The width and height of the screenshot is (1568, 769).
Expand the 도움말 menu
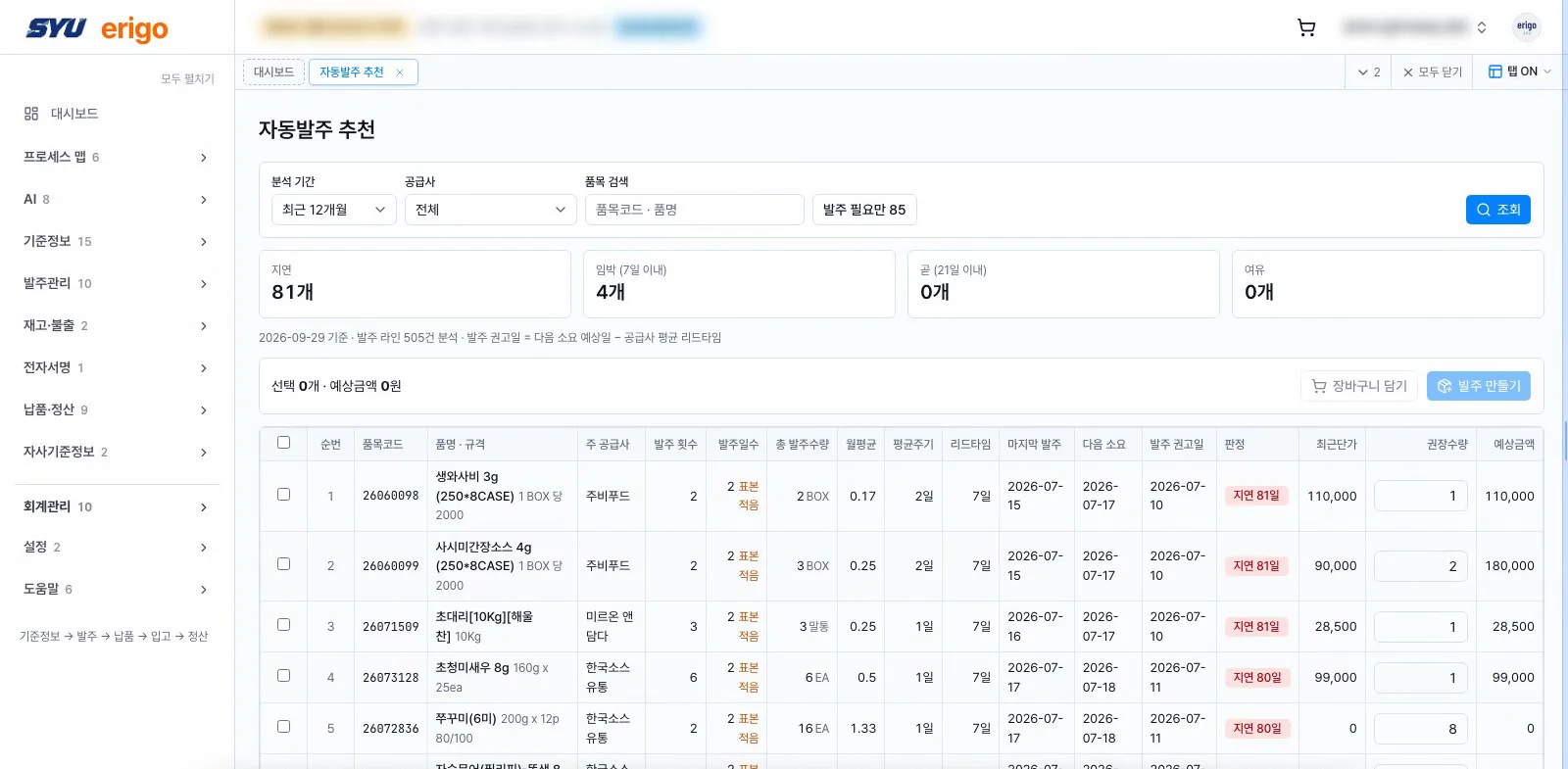[x=117, y=589]
